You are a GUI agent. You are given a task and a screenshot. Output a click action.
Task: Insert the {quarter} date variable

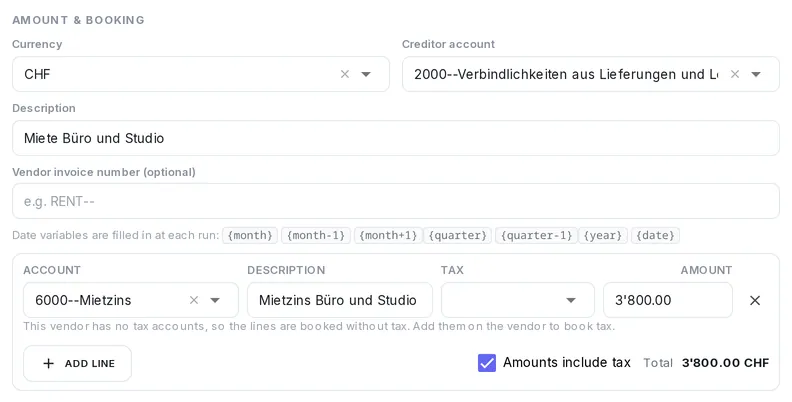tap(458, 235)
